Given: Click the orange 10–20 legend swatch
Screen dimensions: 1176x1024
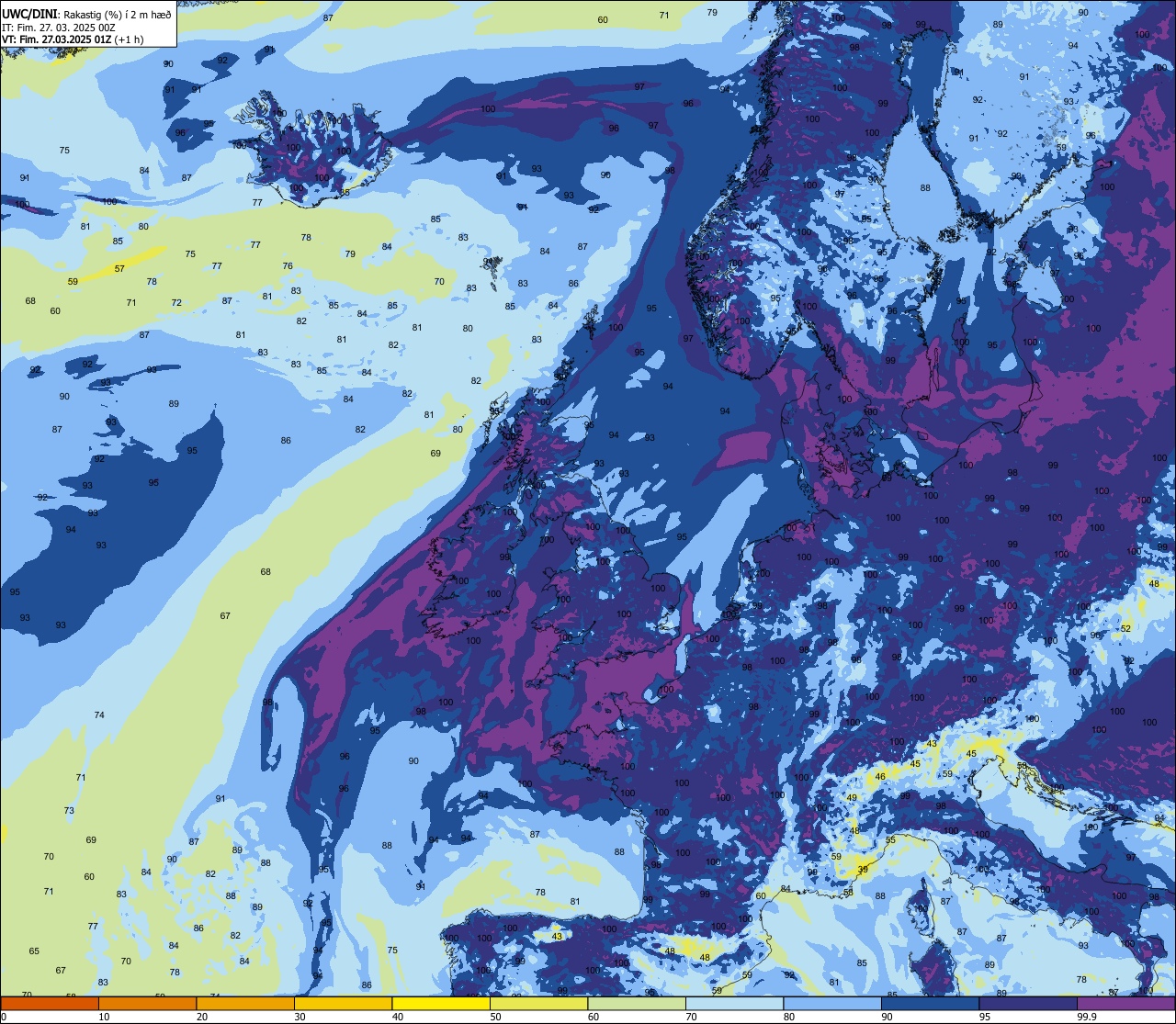Looking at the screenshot, I should 147,1003.
